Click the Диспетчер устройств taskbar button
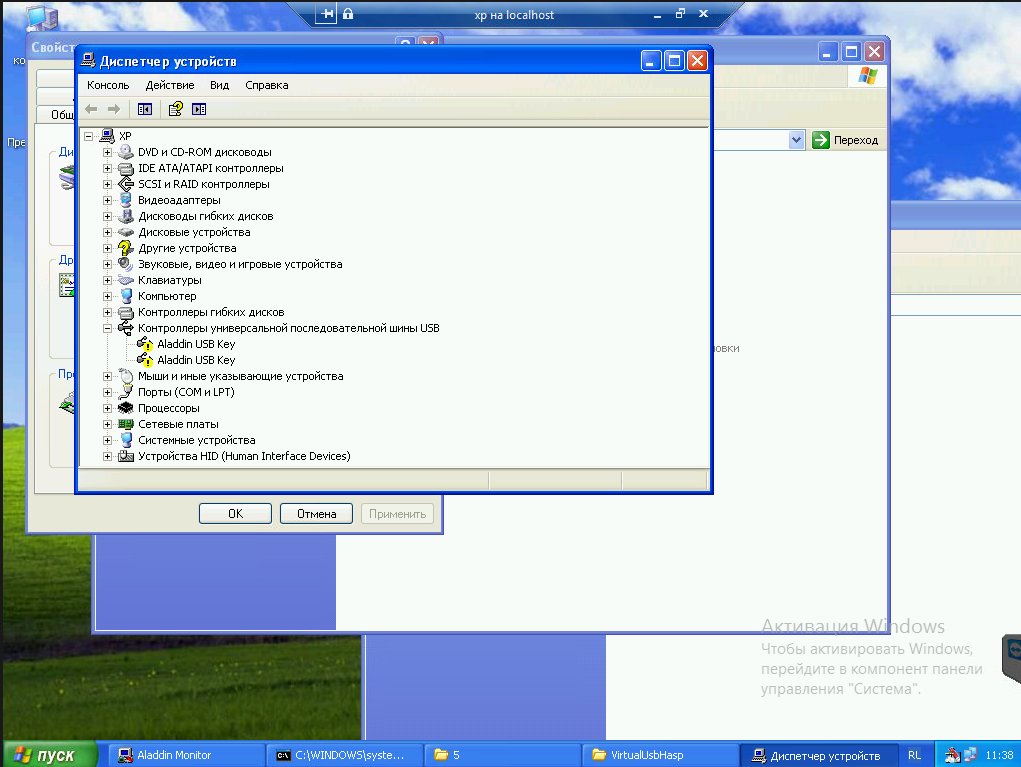The width and height of the screenshot is (1021, 767). (820, 755)
